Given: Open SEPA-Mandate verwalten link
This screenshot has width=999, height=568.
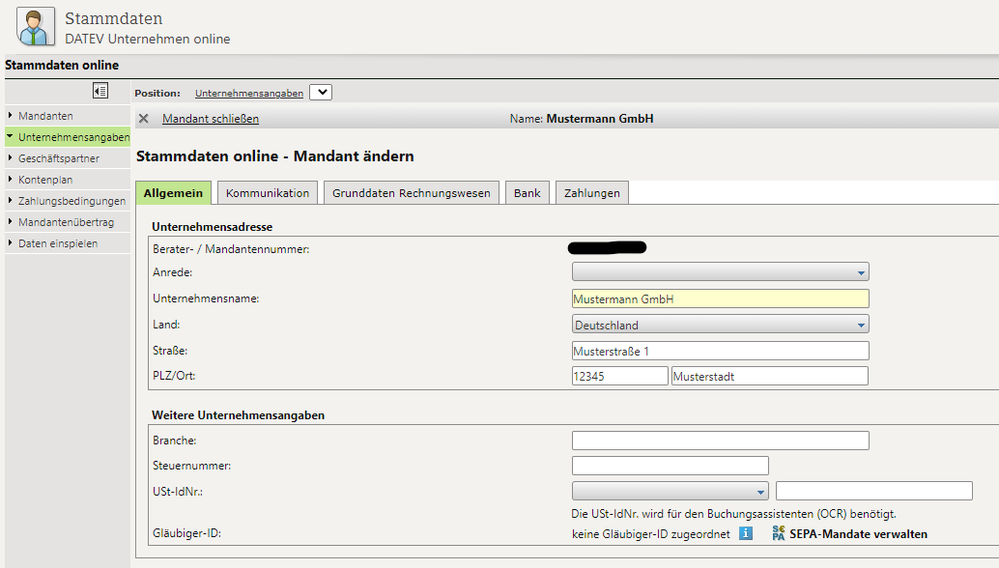Looking at the screenshot, I should tap(859, 534).
